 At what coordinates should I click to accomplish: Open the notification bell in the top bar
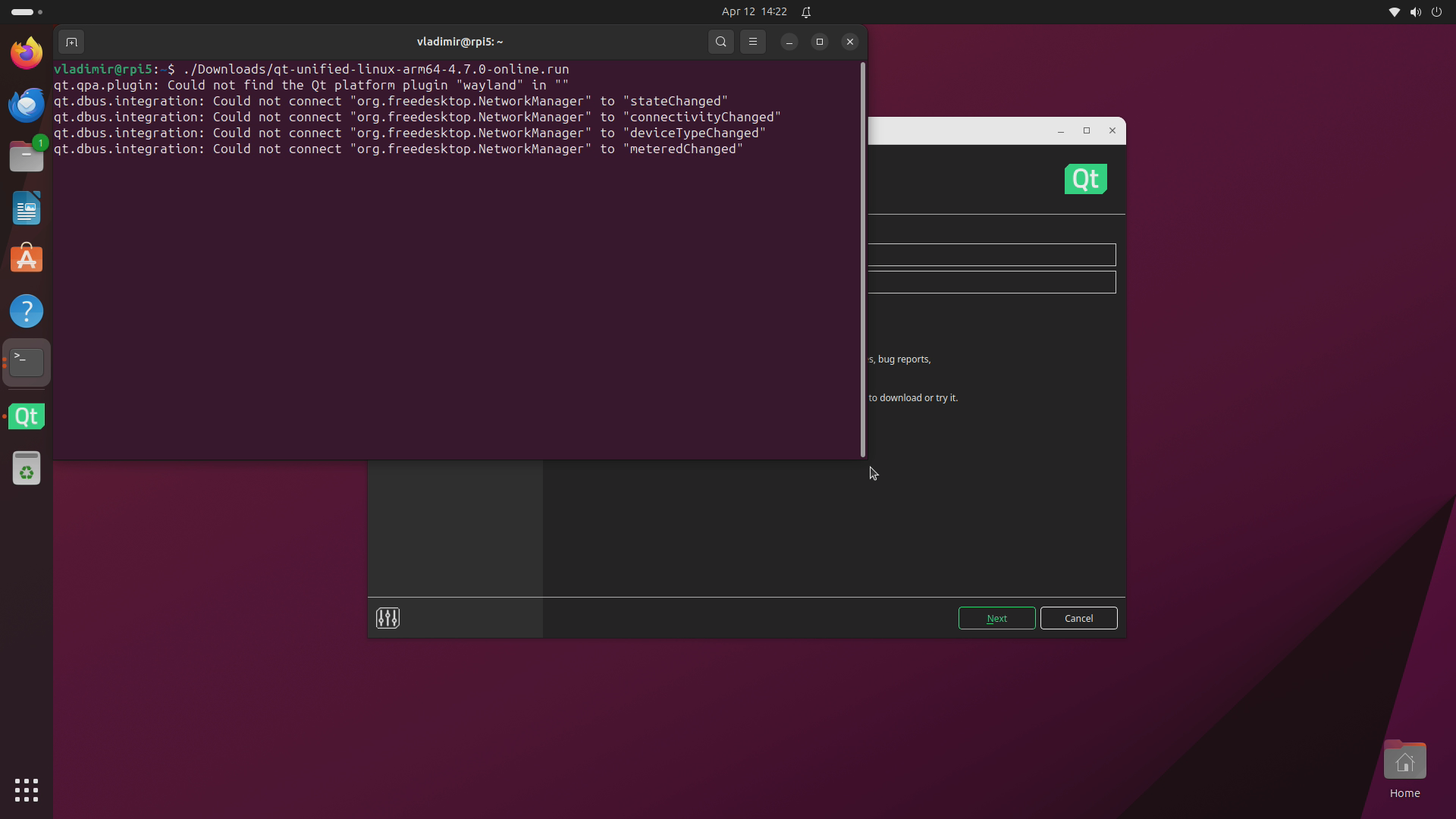point(806,12)
